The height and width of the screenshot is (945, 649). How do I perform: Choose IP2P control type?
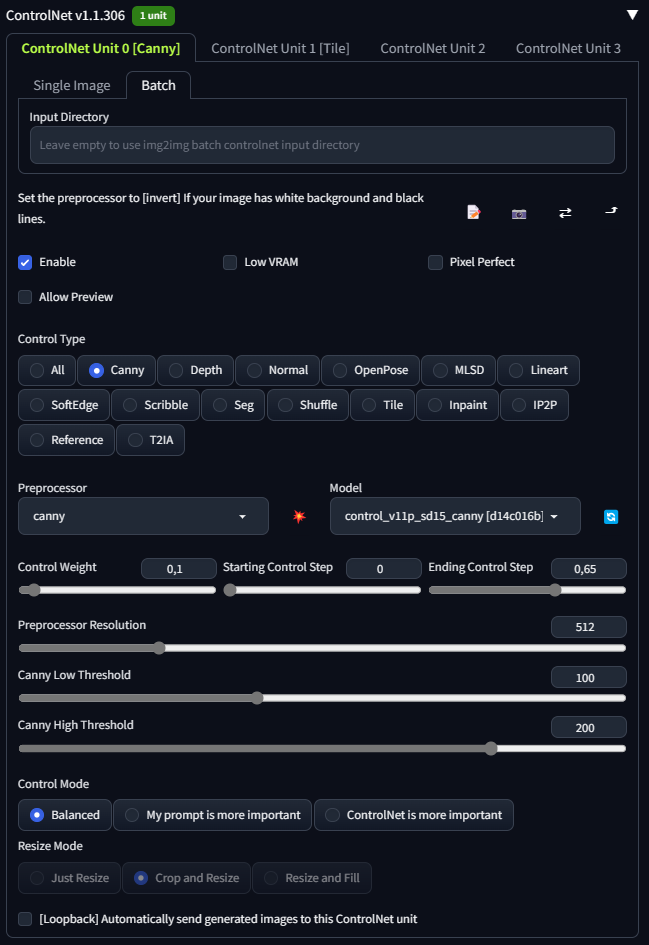pos(534,405)
